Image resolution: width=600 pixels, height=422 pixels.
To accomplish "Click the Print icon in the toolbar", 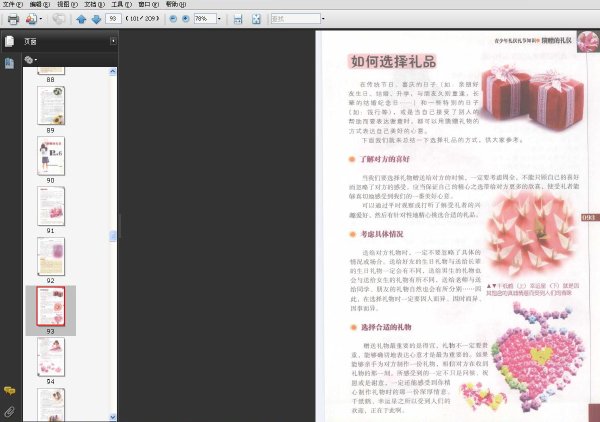I will click(13, 19).
